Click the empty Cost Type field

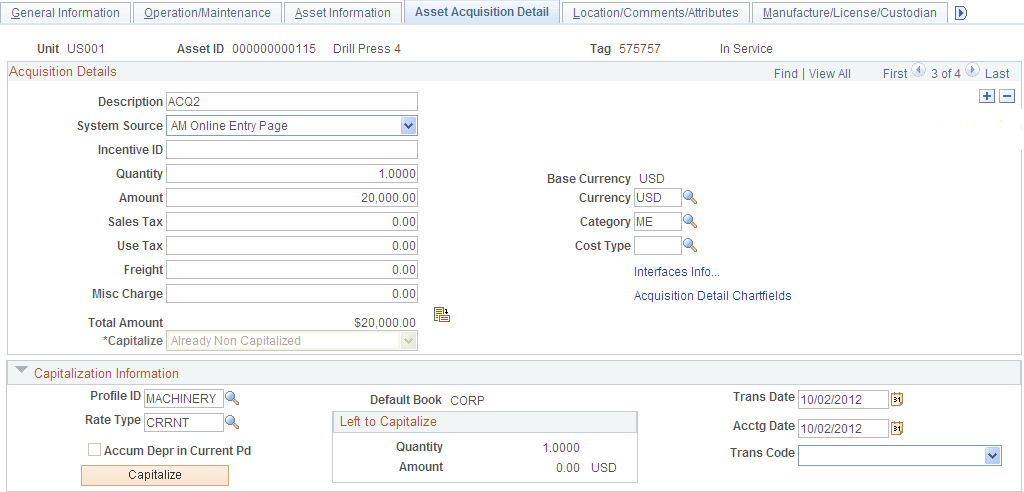click(x=657, y=246)
